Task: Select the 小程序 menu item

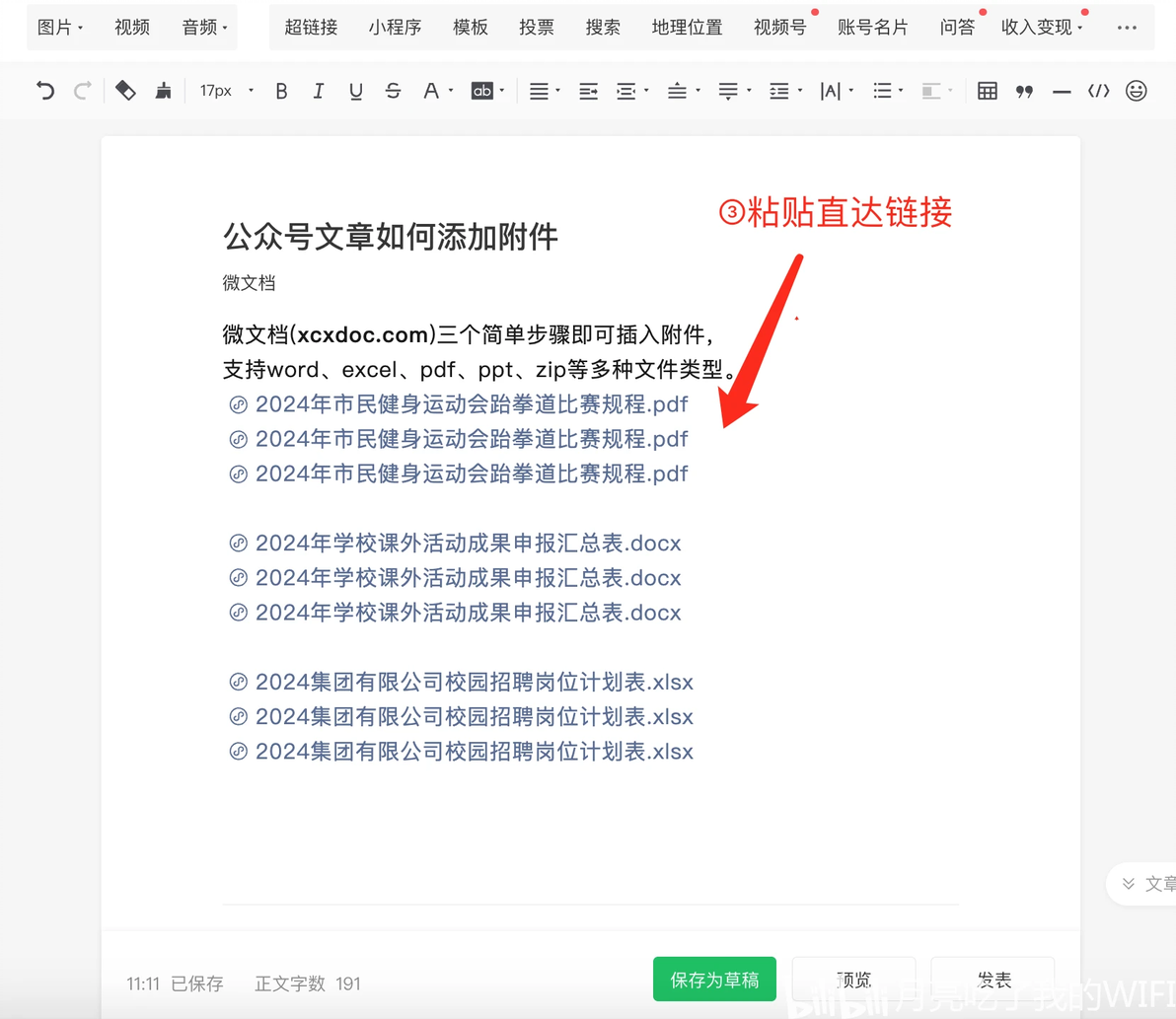Action: tap(395, 28)
